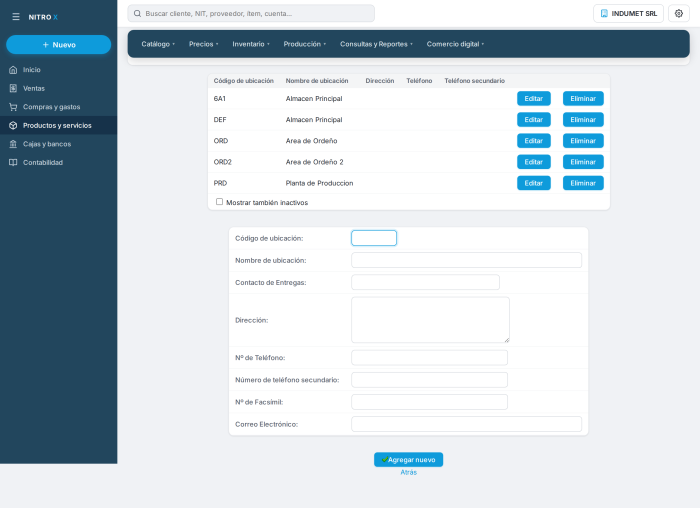Click the Atrás link

pyautogui.click(x=408, y=472)
